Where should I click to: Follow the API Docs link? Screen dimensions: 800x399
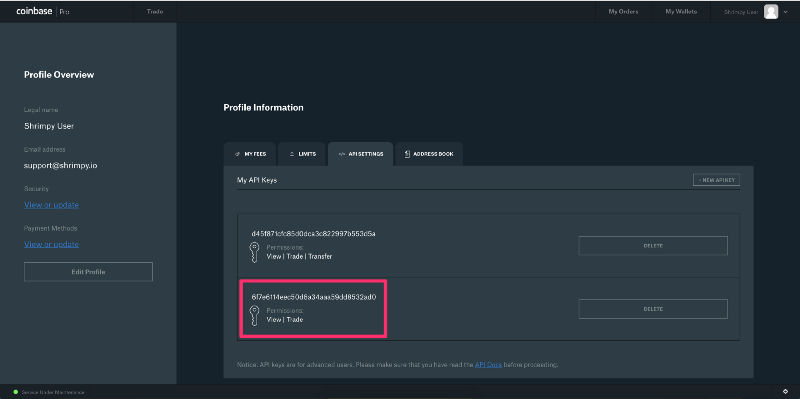[488, 365]
